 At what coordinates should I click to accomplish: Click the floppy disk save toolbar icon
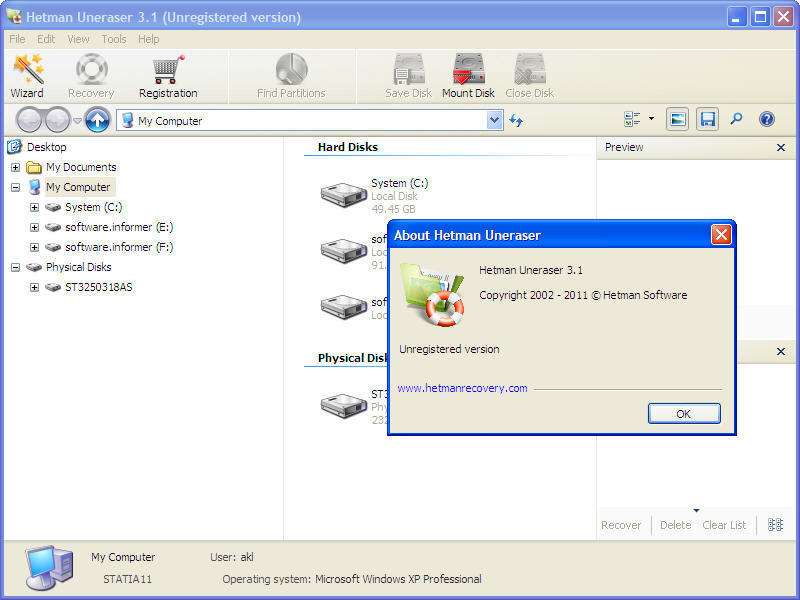[x=708, y=118]
